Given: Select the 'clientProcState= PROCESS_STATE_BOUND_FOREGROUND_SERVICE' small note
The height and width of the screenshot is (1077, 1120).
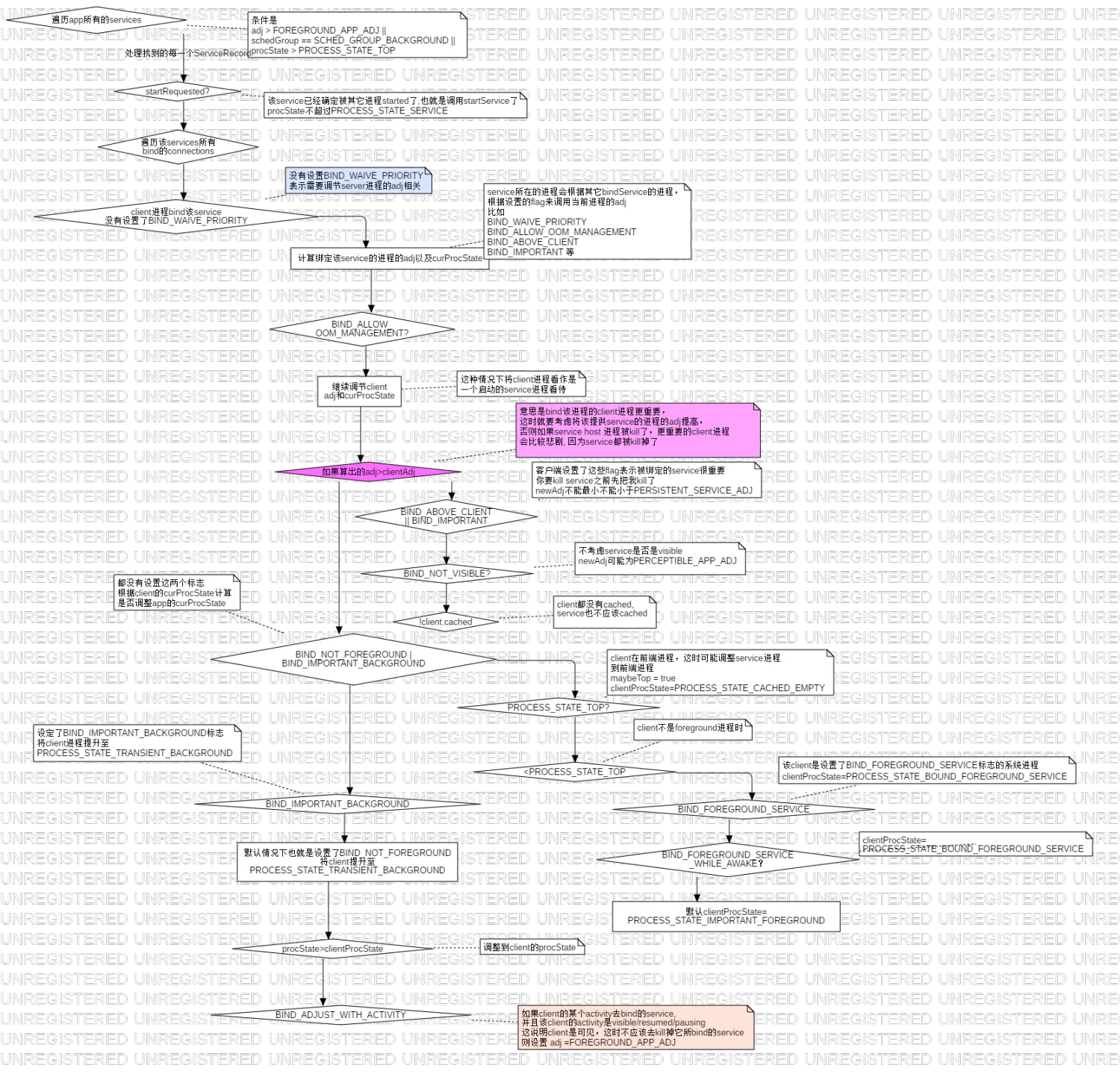Looking at the screenshot, I should pyautogui.click(x=976, y=844).
